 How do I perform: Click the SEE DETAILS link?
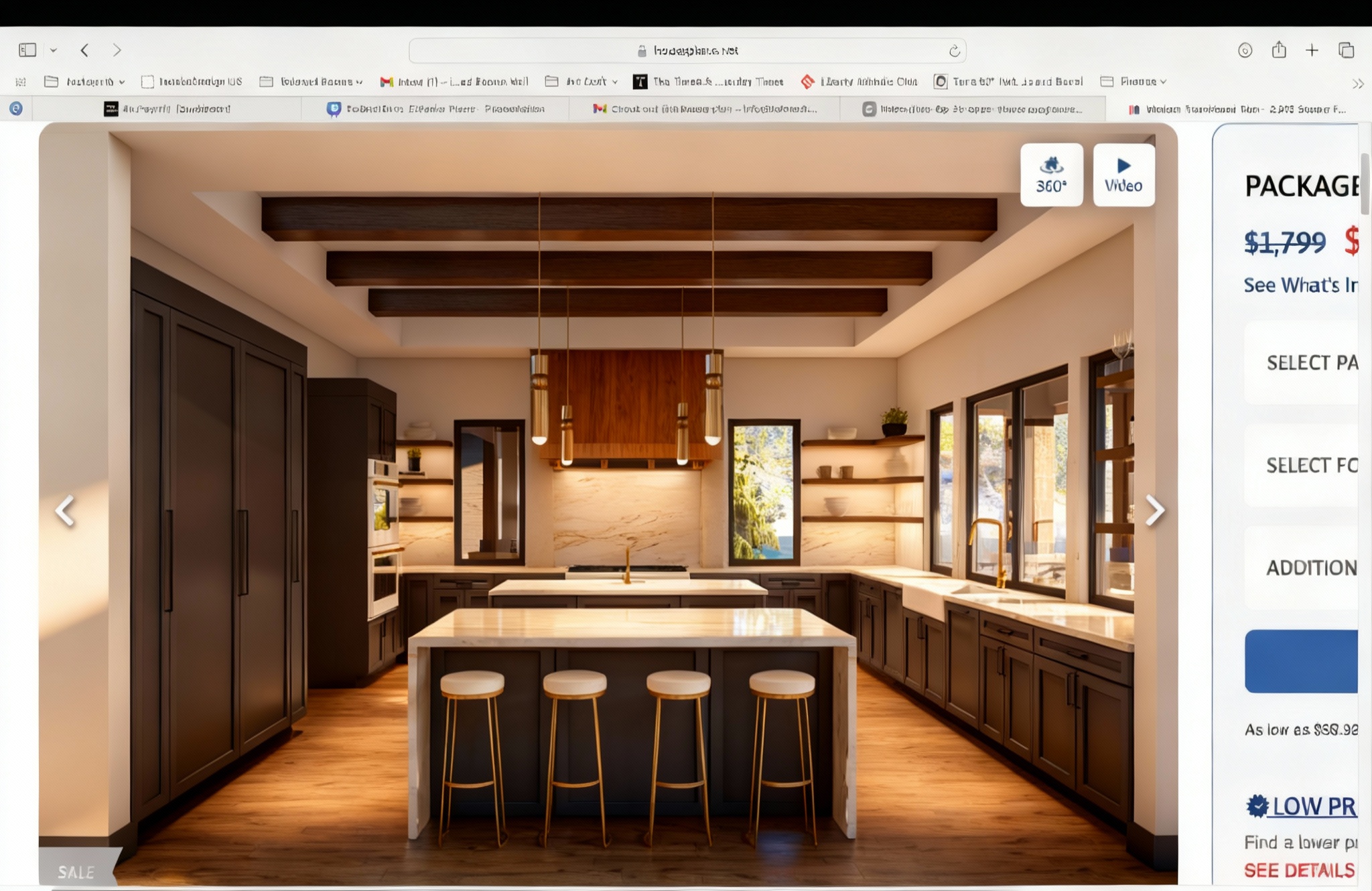[x=1298, y=870]
